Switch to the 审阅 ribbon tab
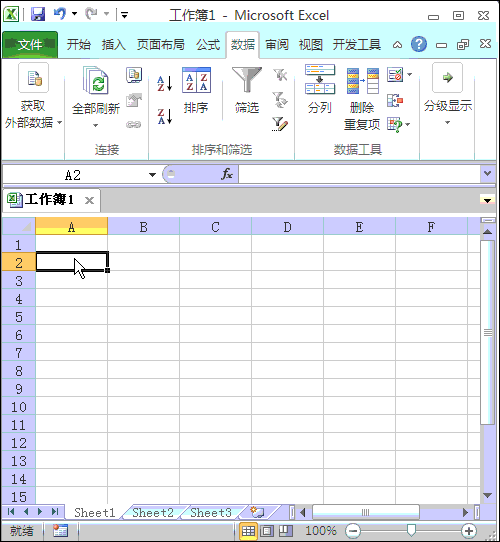 [277, 45]
